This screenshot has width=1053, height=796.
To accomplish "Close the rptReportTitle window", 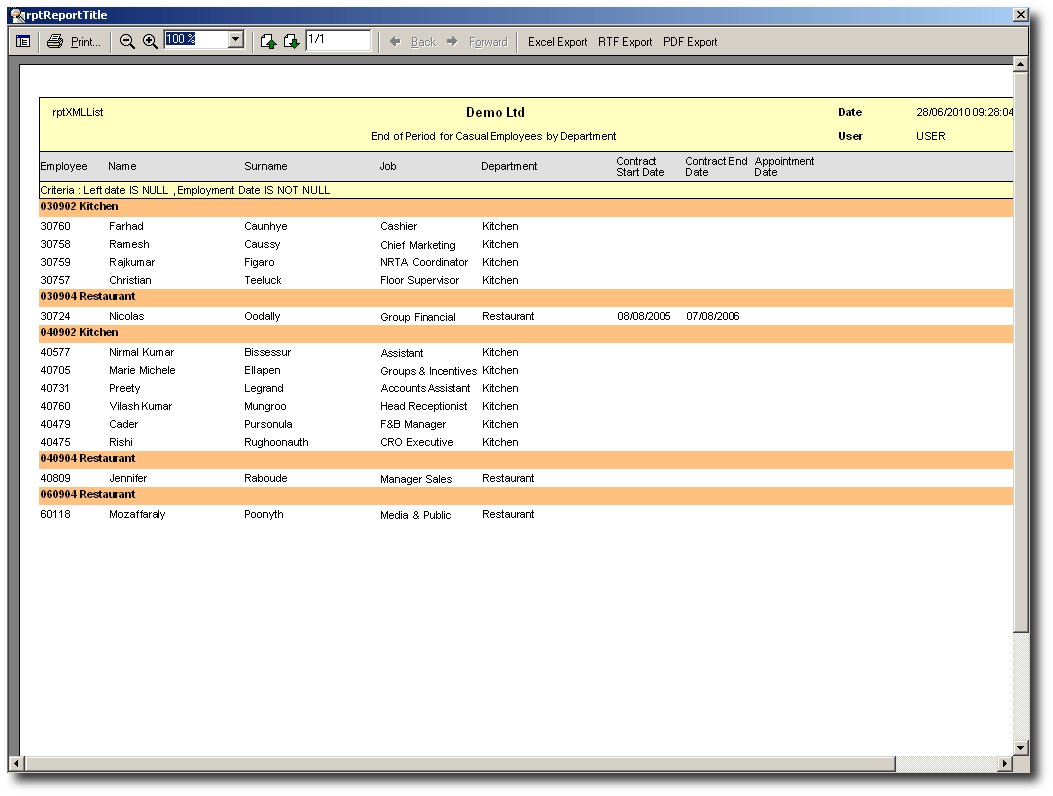I will point(1020,15).
